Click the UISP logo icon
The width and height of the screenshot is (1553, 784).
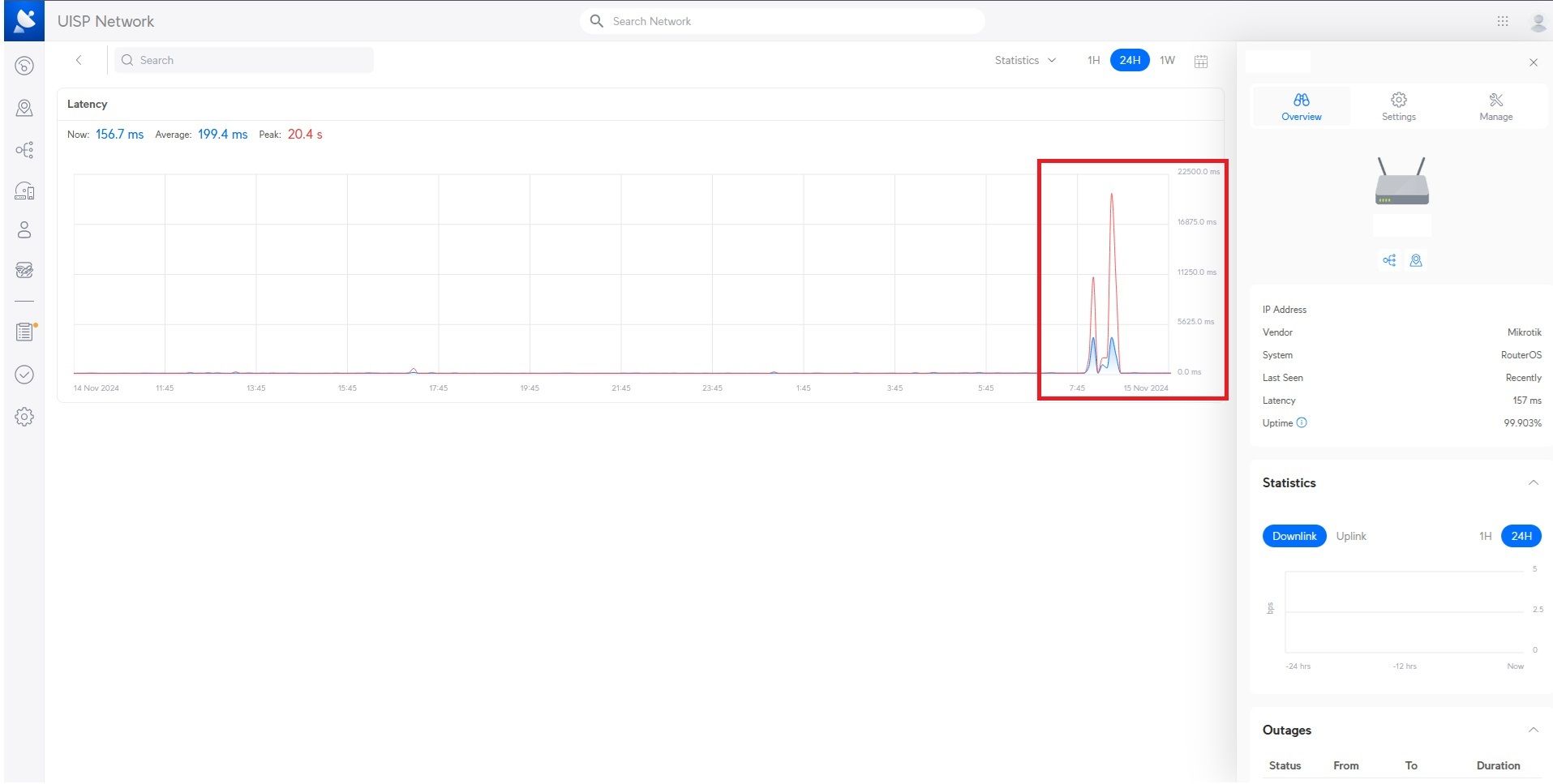[x=24, y=20]
